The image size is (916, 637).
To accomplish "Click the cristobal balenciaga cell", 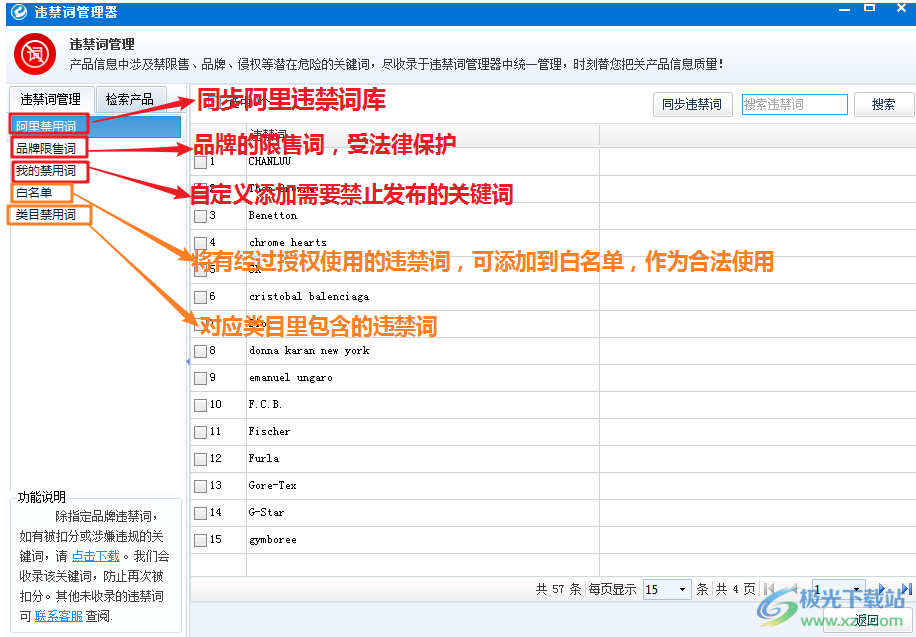I will coord(423,297).
